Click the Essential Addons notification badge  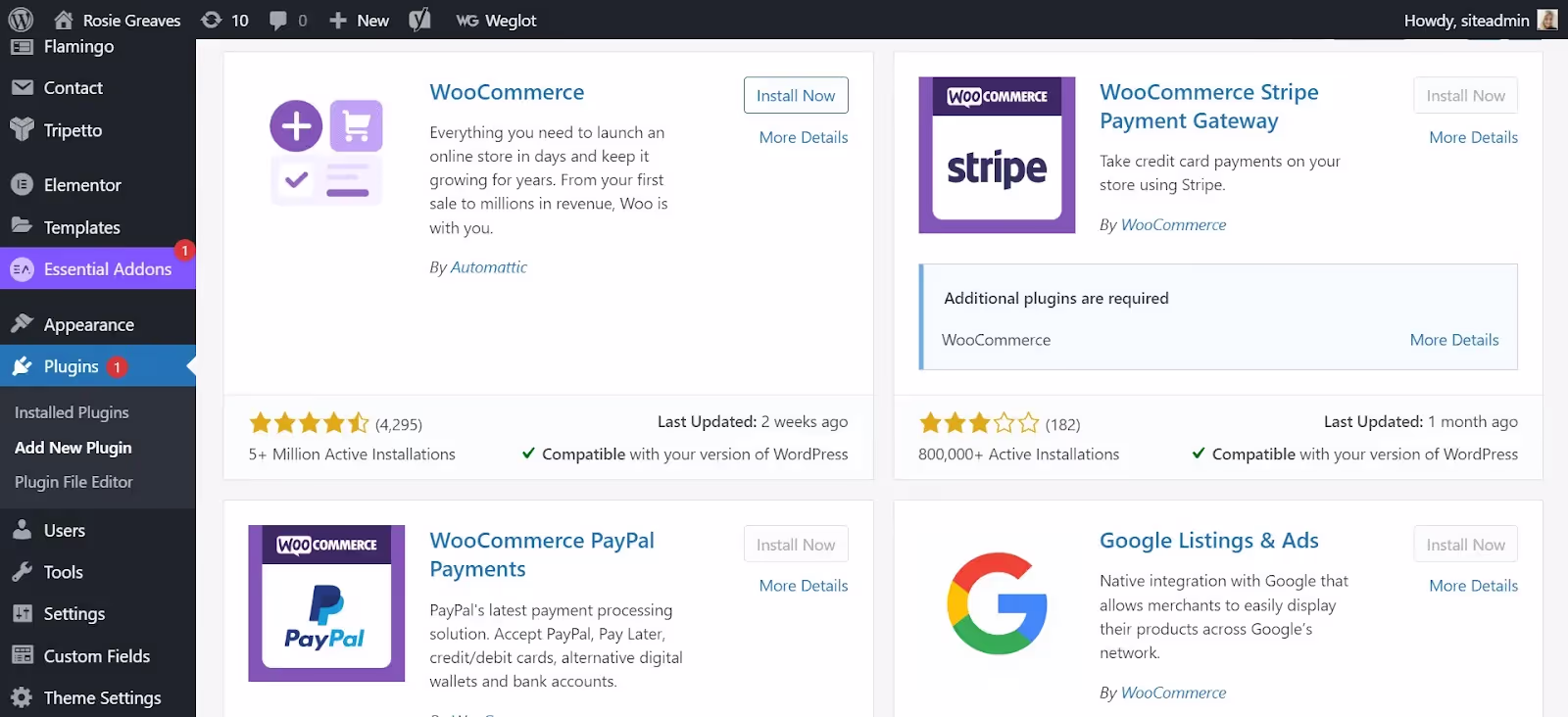[x=184, y=251]
